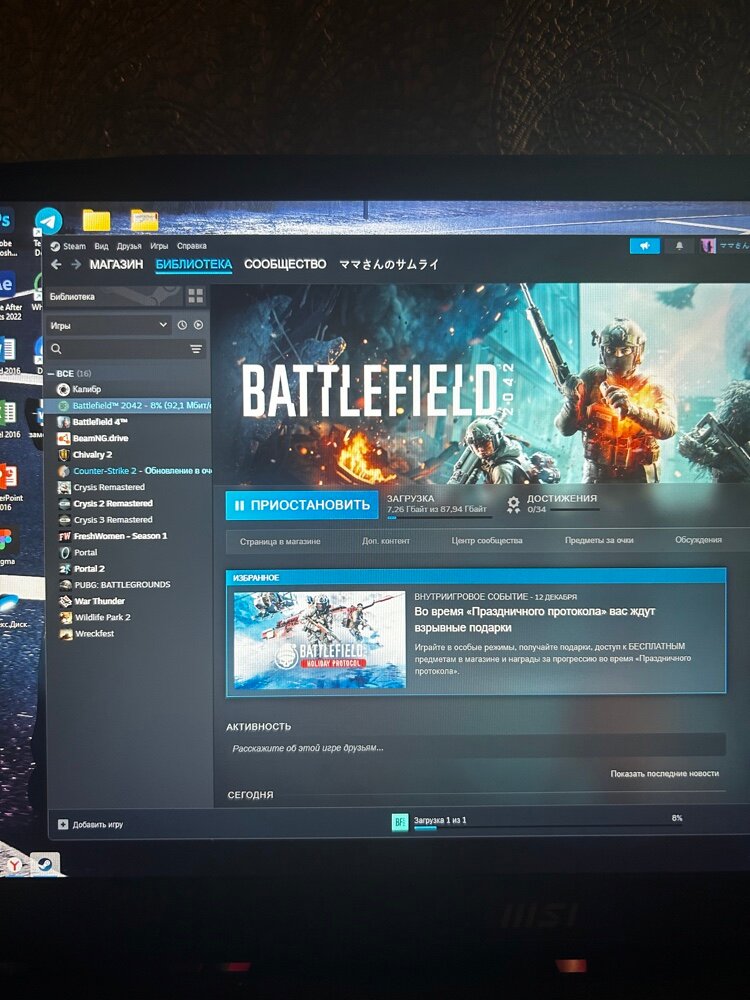Open the first yellow folder on desktop
Viewport: 750px width, 1000px height.
coord(96,220)
